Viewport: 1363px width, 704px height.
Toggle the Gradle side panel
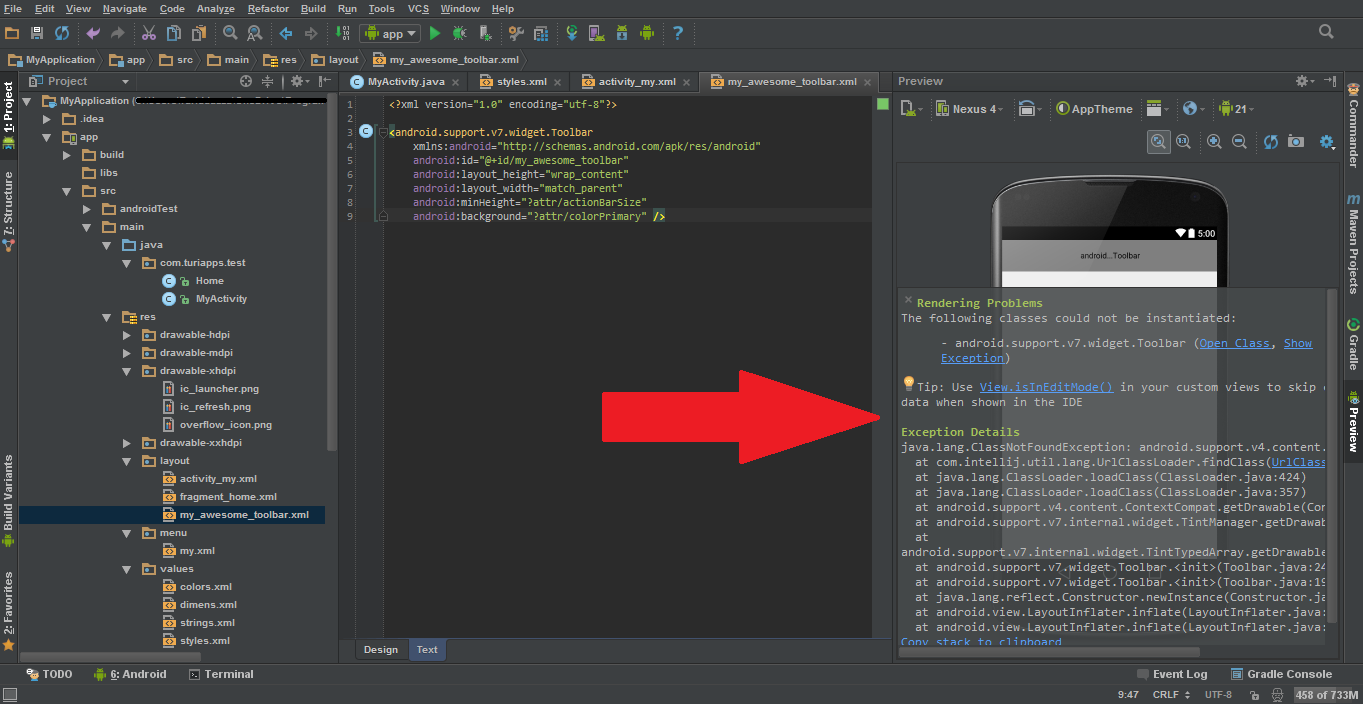(x=1354, y=345)
